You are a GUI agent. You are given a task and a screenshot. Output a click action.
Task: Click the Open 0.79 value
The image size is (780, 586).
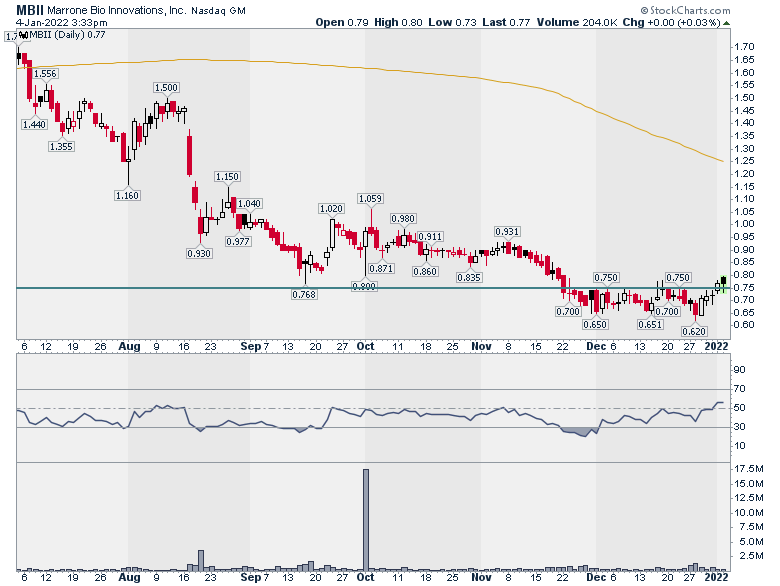[x=342, y=22]
